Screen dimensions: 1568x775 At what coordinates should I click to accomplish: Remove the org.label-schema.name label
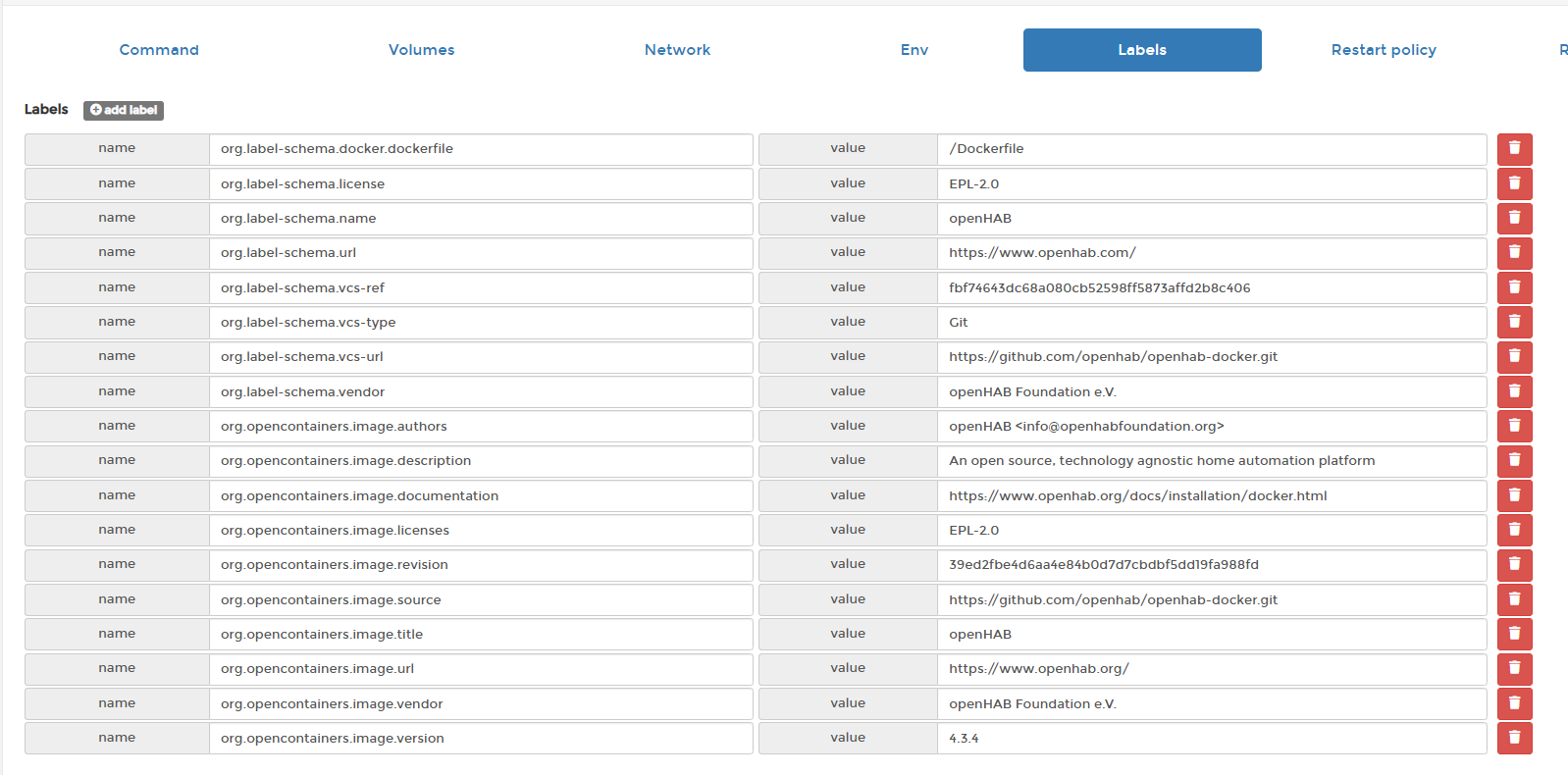(x=1514, y=218)
